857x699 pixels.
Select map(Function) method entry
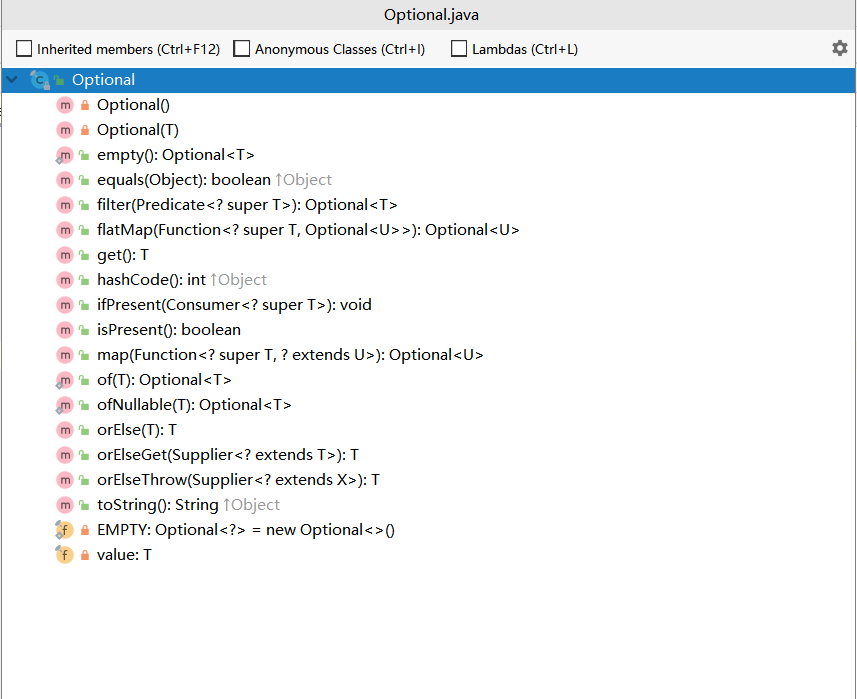[x=290, y=355]
